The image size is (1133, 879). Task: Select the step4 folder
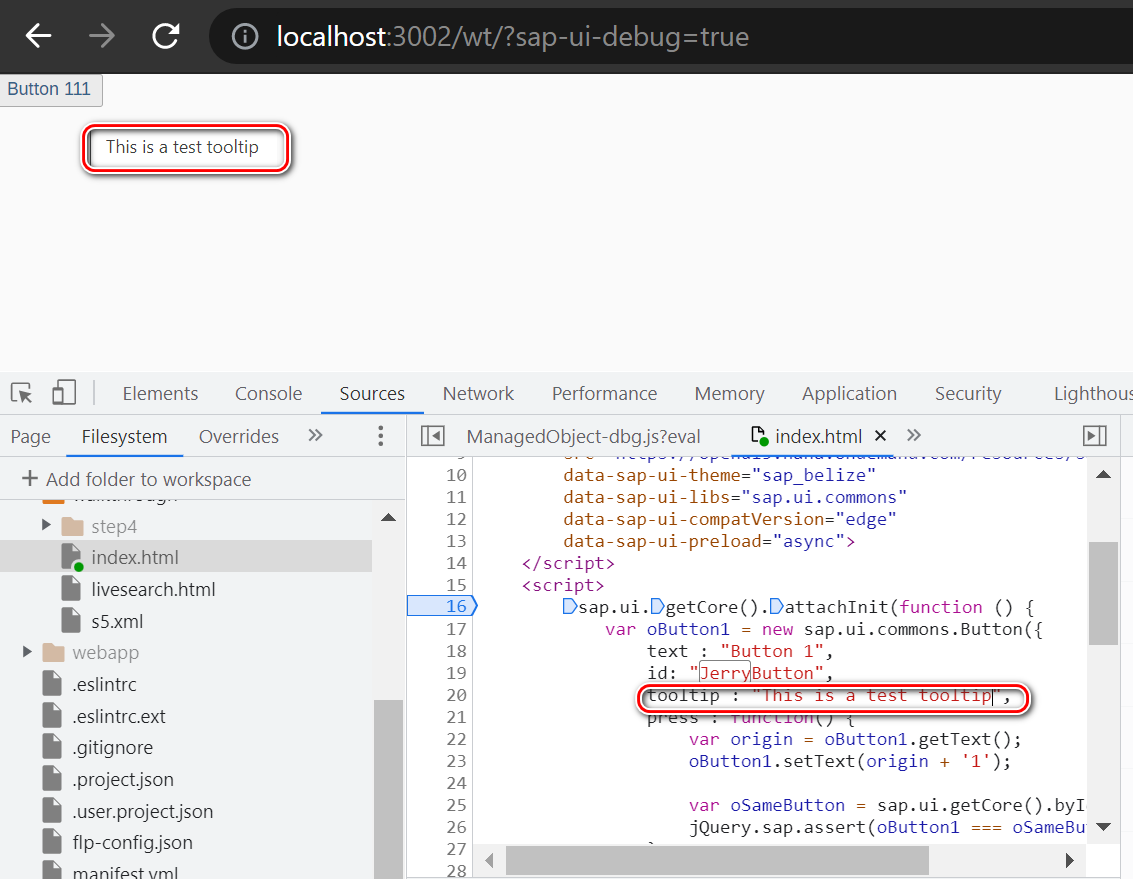pos(113,526)
